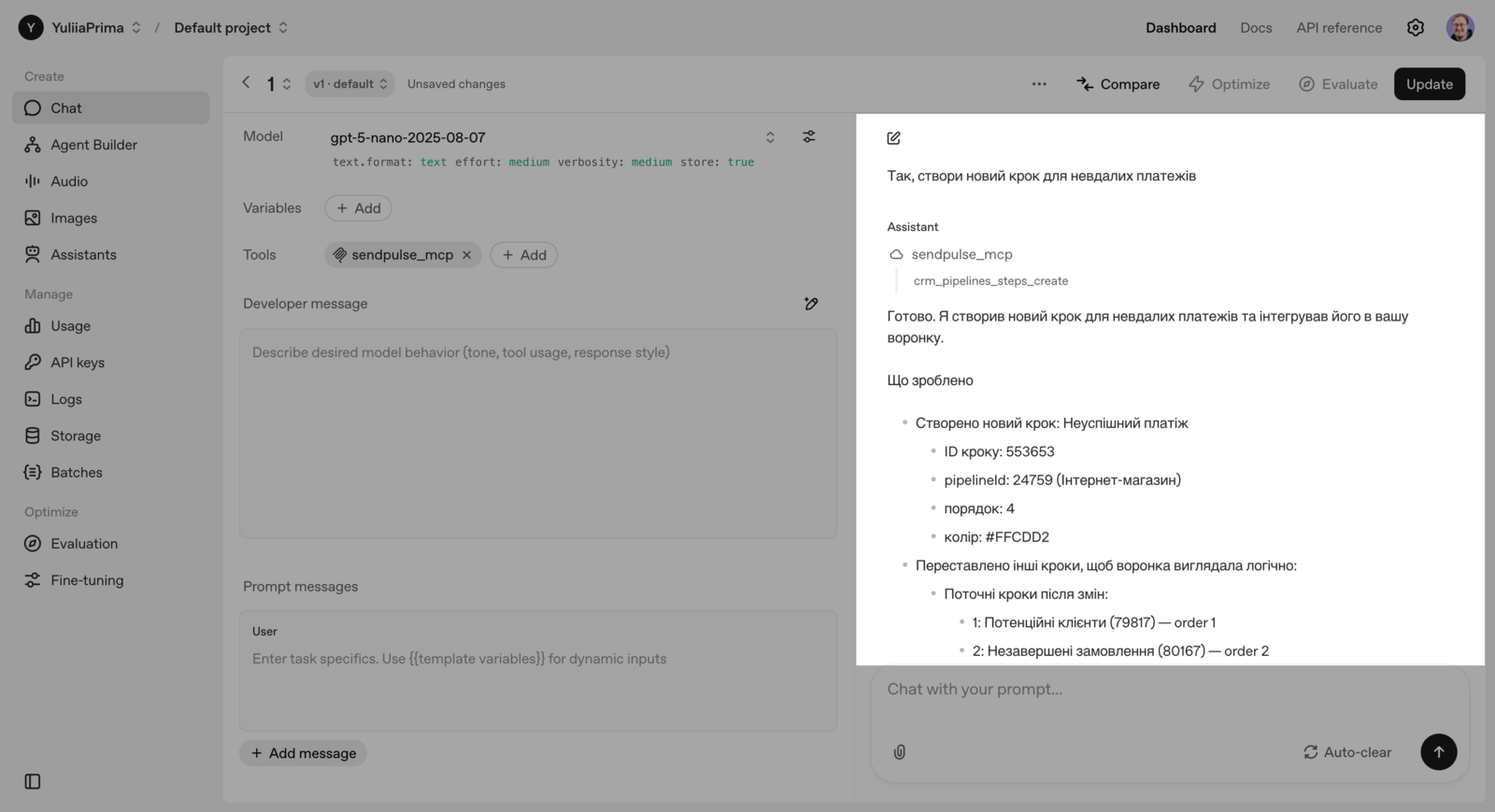The width and height of the screenshot is (1495, 812).
Task: Click the Add message button
Action: click(304, 753)
